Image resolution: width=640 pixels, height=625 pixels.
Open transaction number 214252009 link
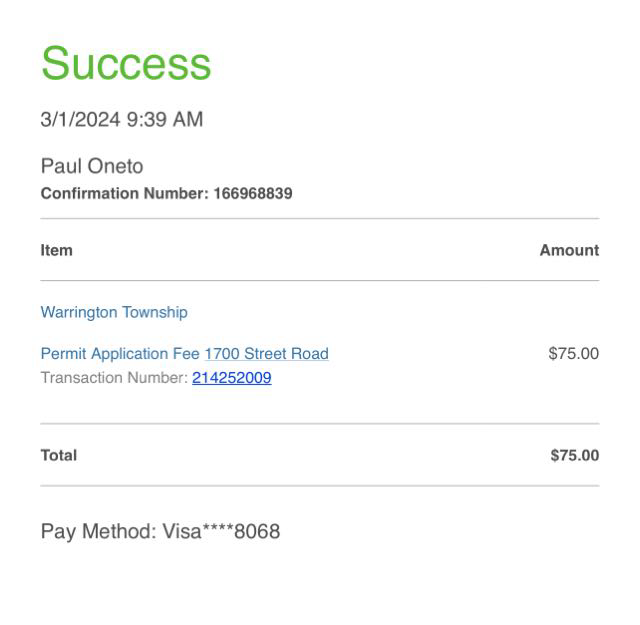pos(231,378)
